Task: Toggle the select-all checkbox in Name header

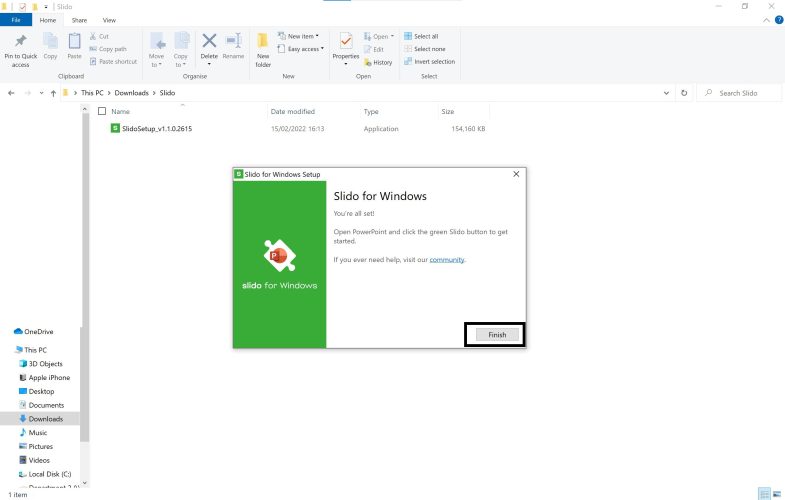Action: 102,111
